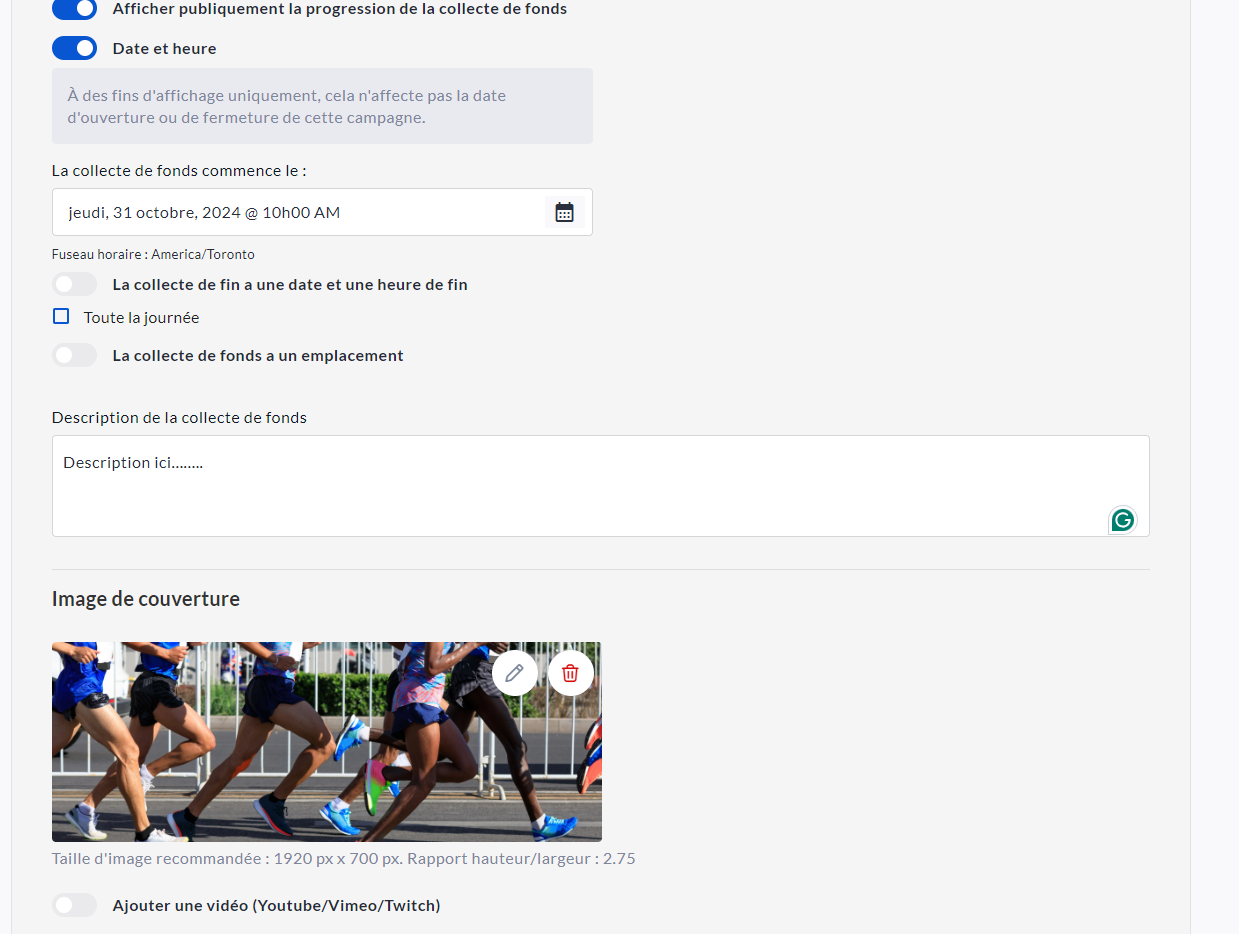Enable the fundraiser location toggle switch
Image resolution: width=1239 pixels, height=934 pixels.
pos(75,355)
